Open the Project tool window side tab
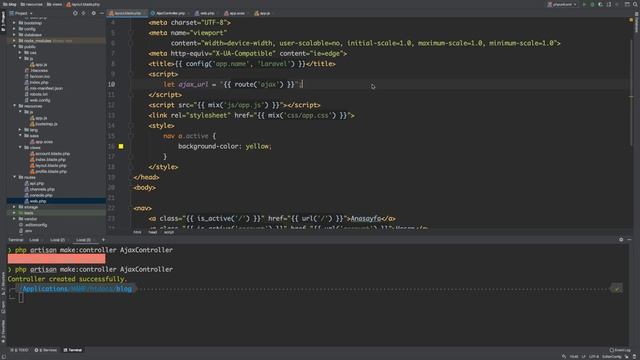 pos(3,21)
